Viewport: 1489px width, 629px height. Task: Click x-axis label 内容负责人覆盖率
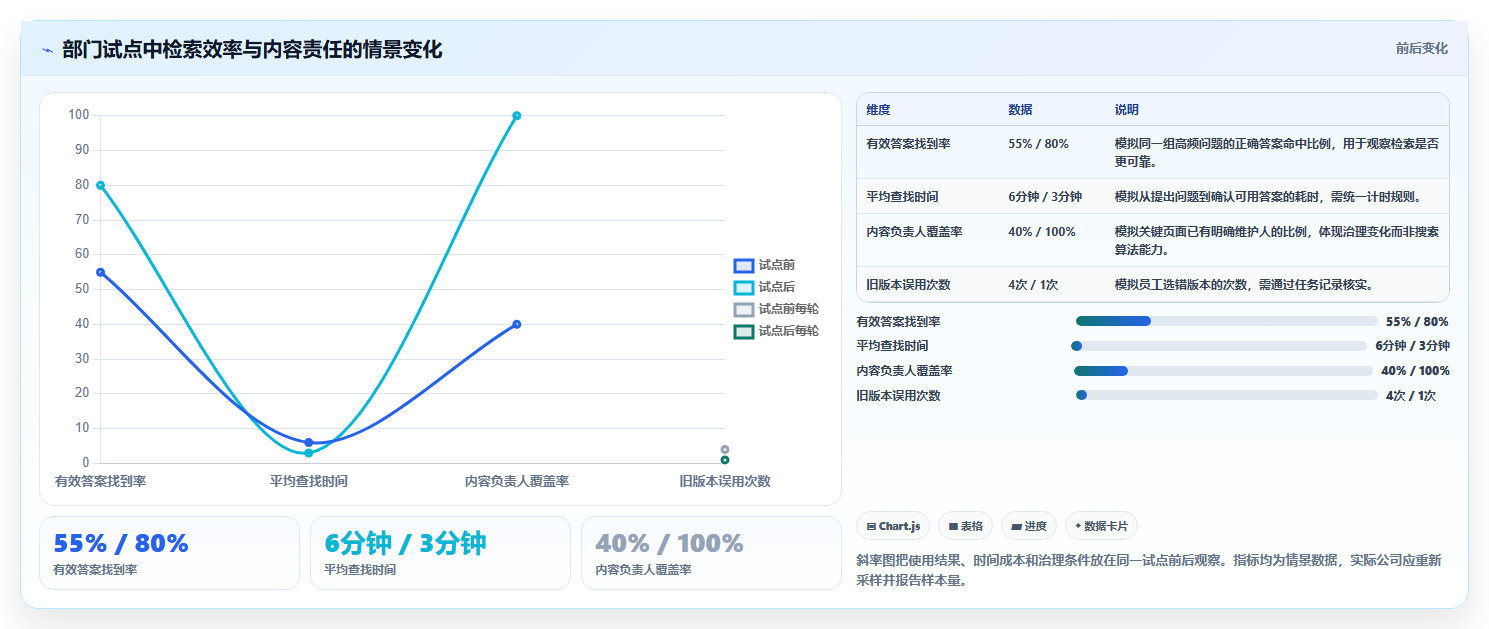pyautogui.click(x=517, y=481)
